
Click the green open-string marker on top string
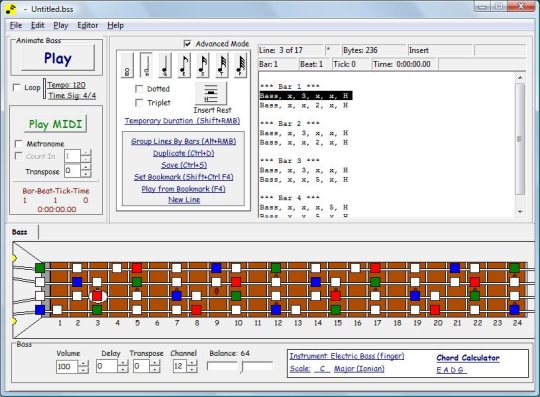click(x=40, y=268)
